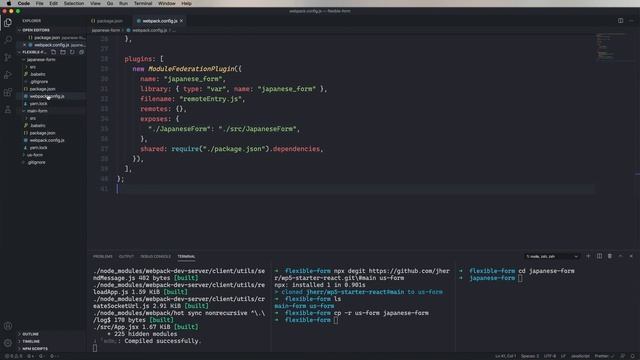Split the terminal panel
Viewport: 640px width, 360px height.
tap(599, 256)
